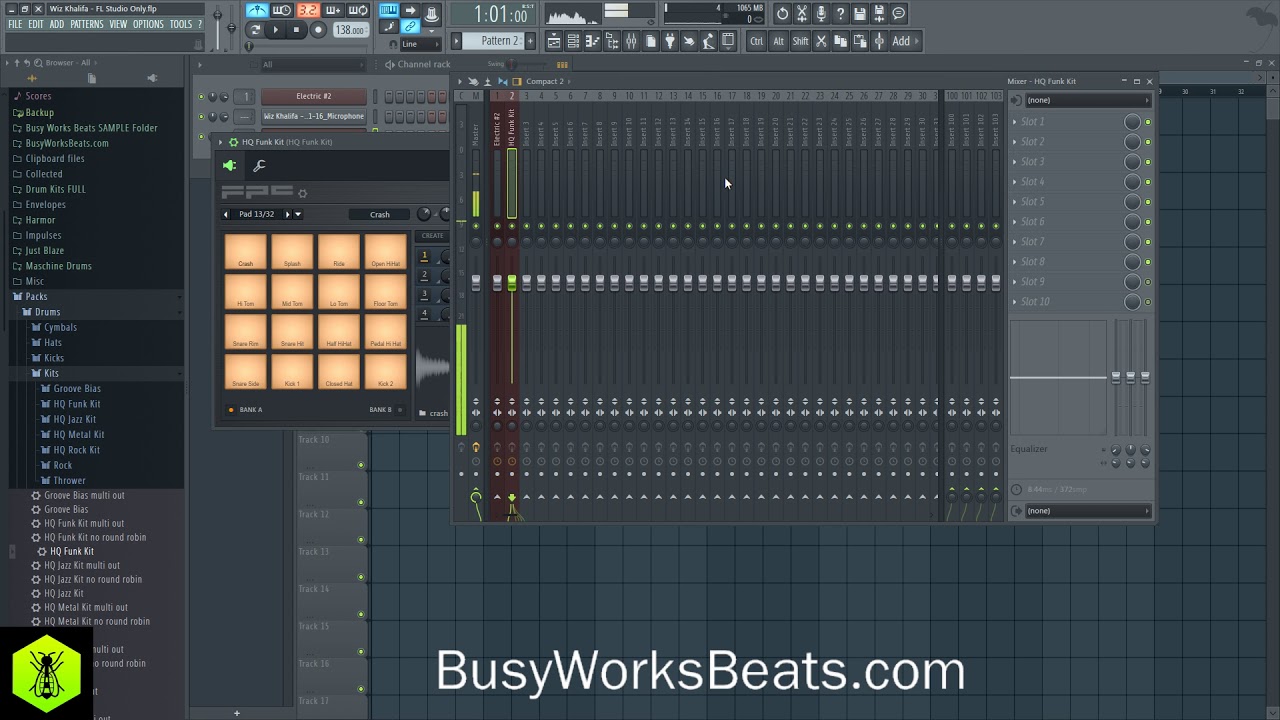1280x720 pixels.
Task: Toggle pattern/song mode button
Action: (x=255, y=30)
